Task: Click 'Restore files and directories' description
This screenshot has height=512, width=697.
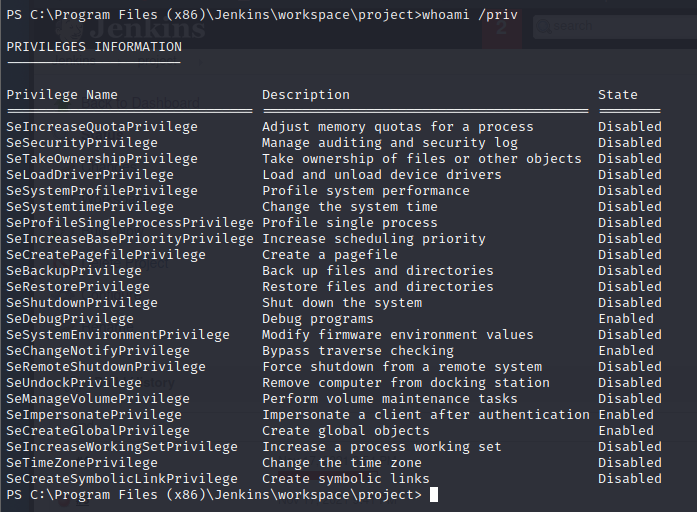Action: point(378,287)
